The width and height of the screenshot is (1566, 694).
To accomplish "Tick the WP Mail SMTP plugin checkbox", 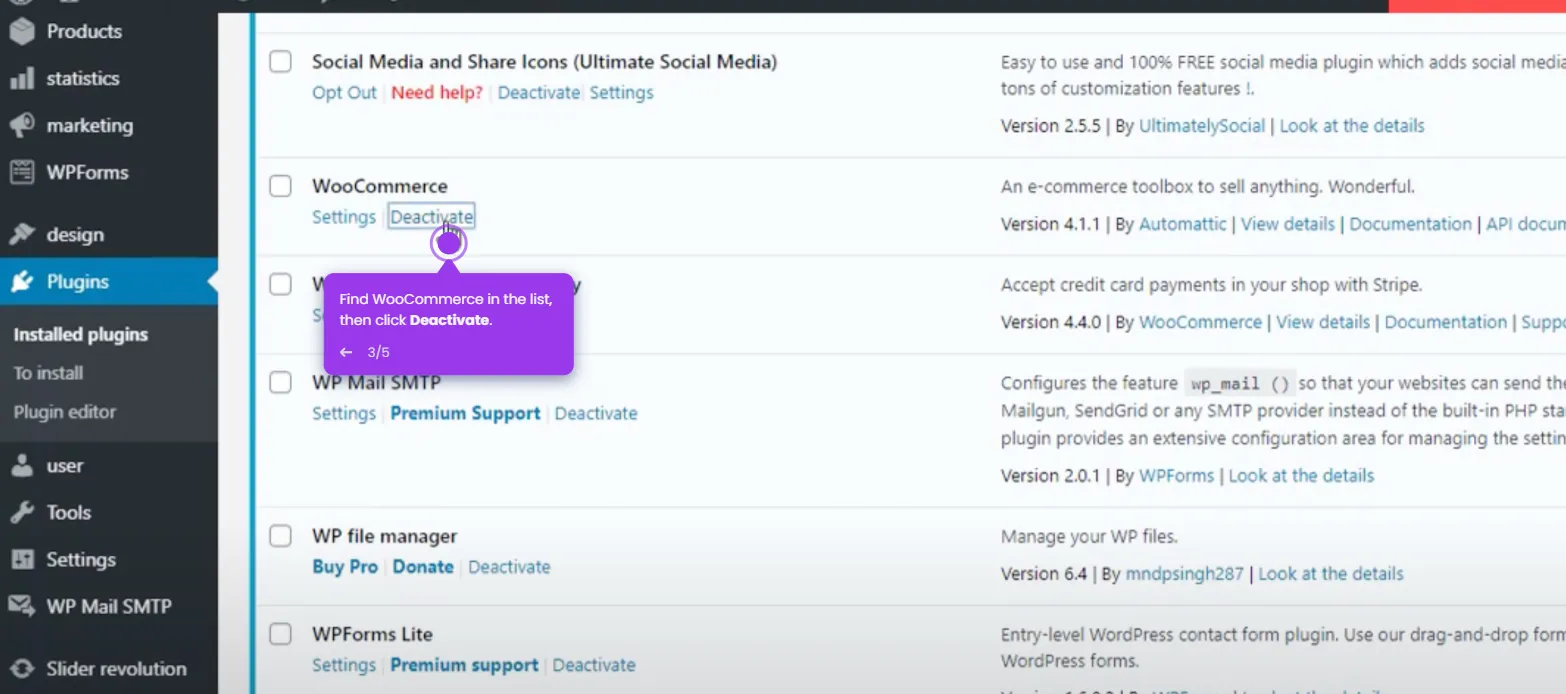I will pyautogui.click(x=281, y=382).
